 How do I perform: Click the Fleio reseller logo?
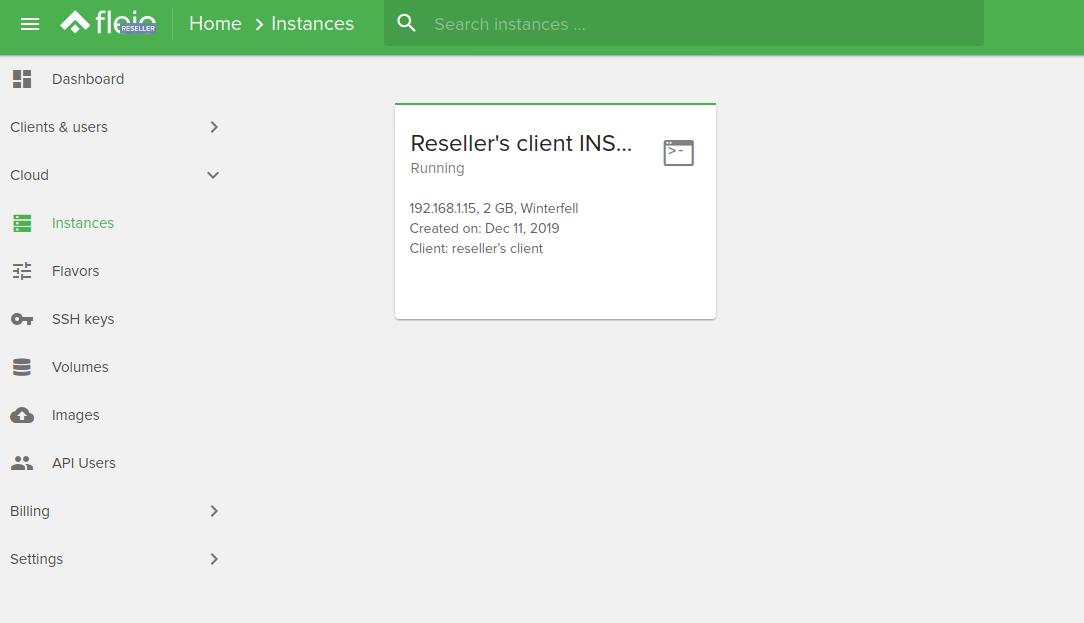point(108,24)
